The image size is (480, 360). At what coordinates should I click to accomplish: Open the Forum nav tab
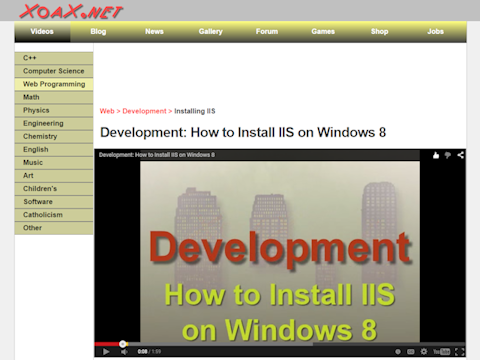point(267,31)
